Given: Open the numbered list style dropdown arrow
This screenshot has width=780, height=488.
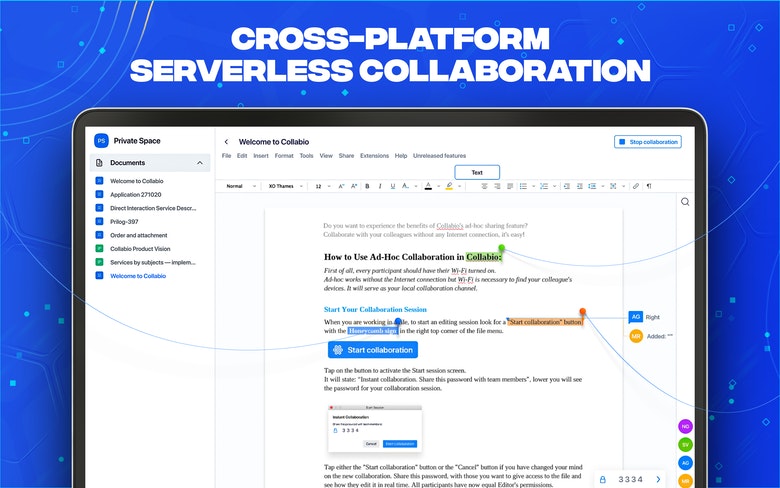Looking at the screenshot, I should 554,186.
